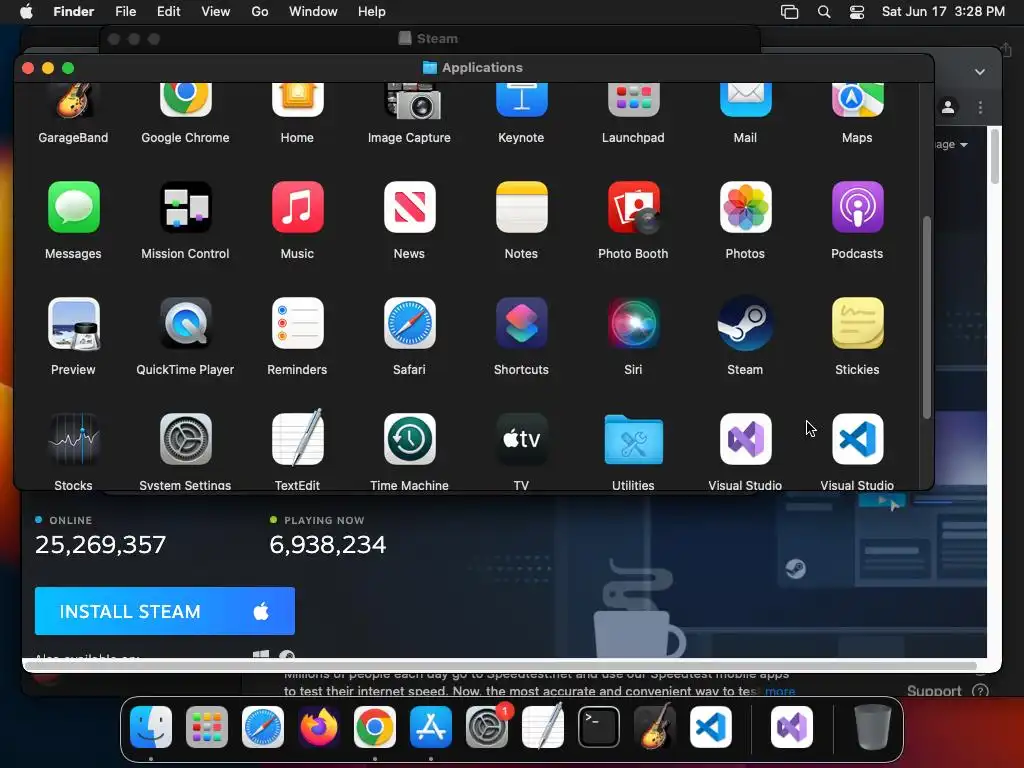Open Launchpad from the Dock
This screenshot has width=1024, height=768.
click(207, 727)
